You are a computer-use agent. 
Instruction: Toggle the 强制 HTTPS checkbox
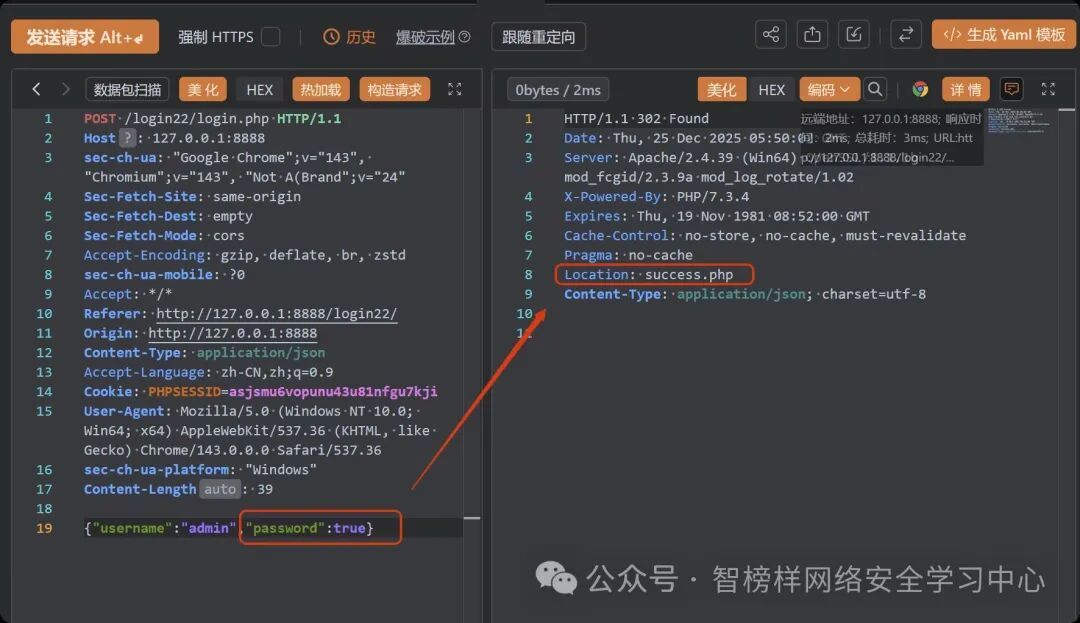click(271, 36)
